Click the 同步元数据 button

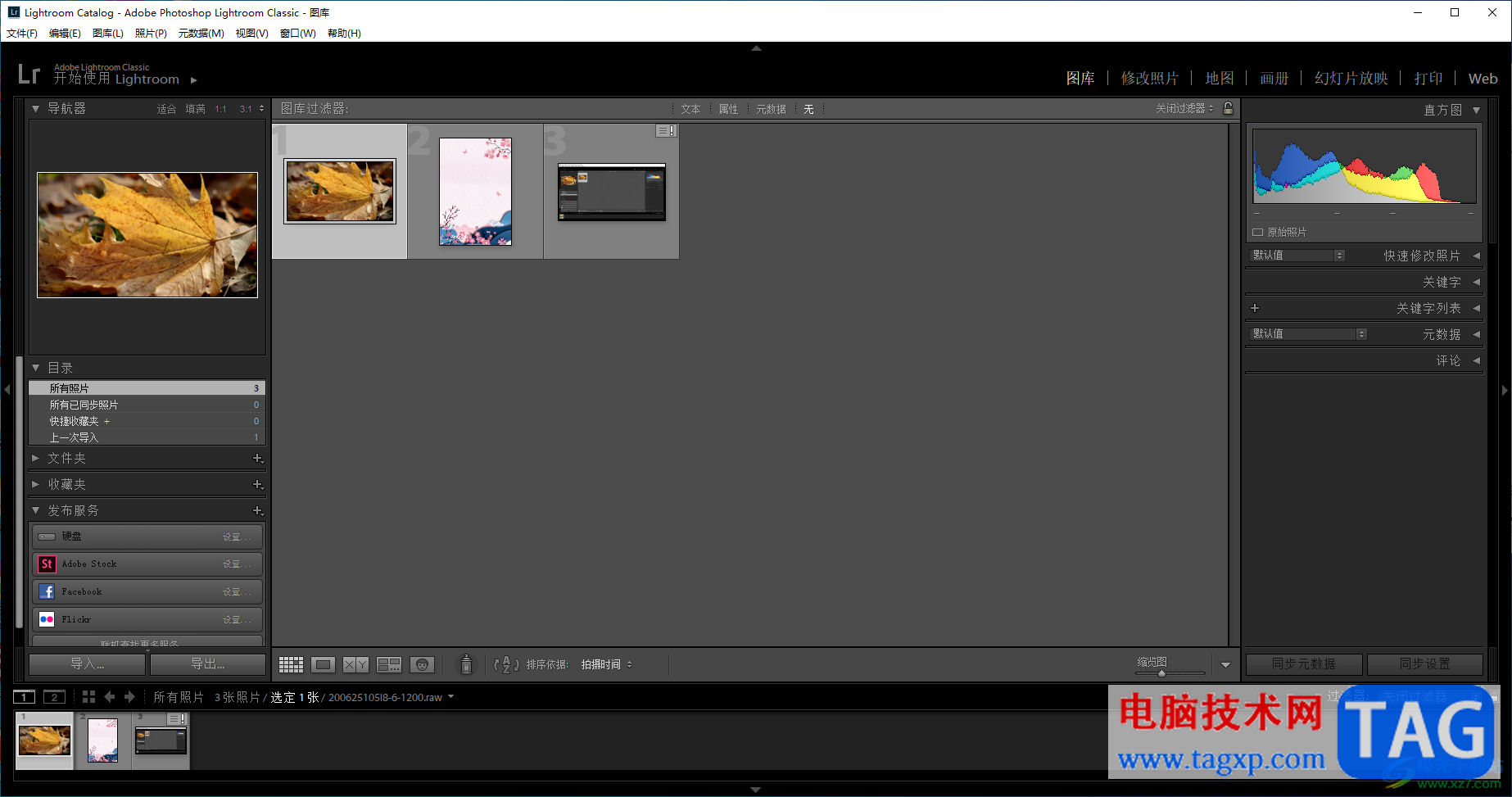coord(1304,663)
